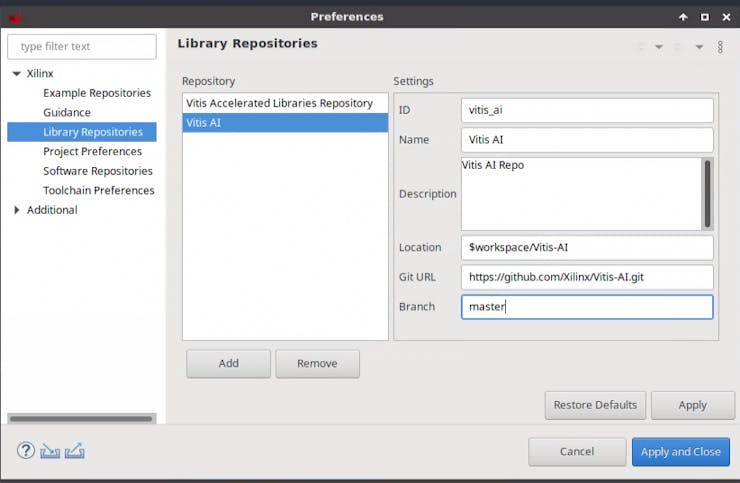Viewport: 740px width, 483px height.
Task: Collapse the Xilinx tree node
Action: [16, 74]
